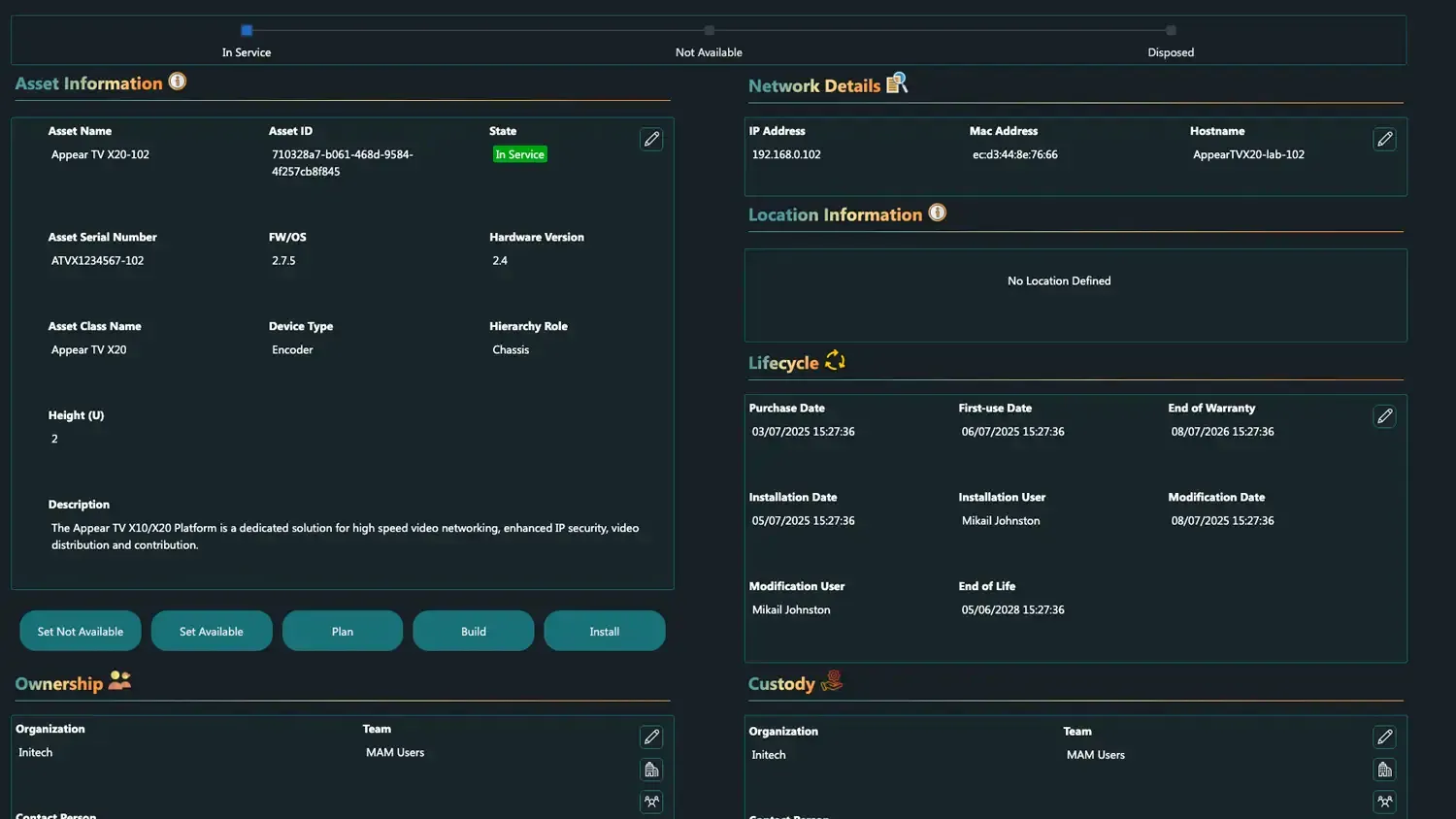
Task: Select hostname AppearTVX20-lab-102
Action: [x=1248, y=154]
